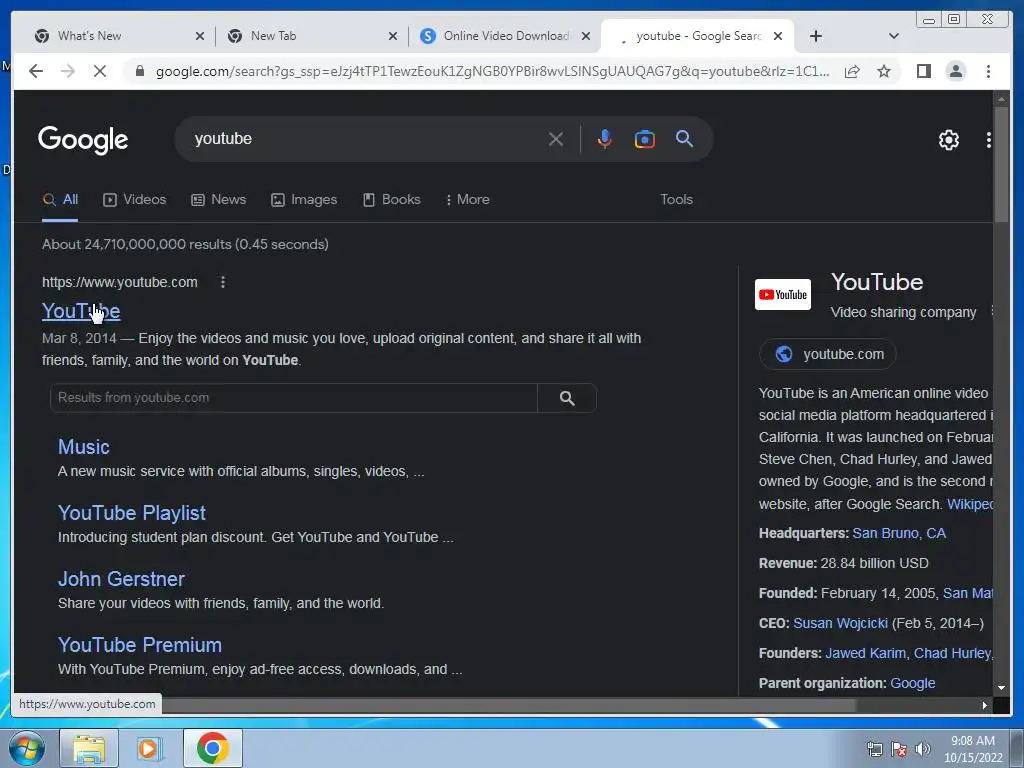
Task: Open the volume speaker tray icon
Action: (923, 749)
